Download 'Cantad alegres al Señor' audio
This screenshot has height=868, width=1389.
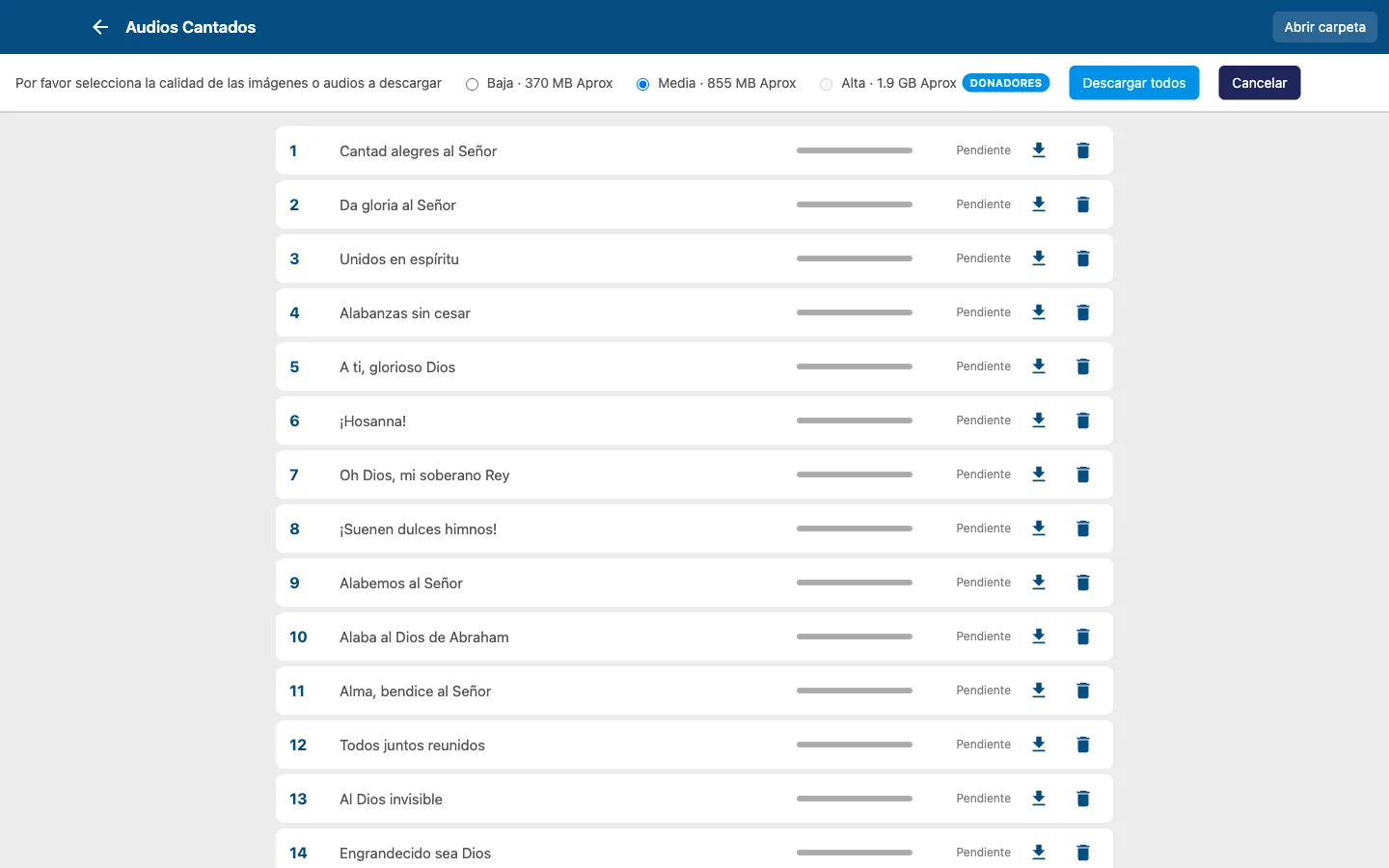(1039, 150)
